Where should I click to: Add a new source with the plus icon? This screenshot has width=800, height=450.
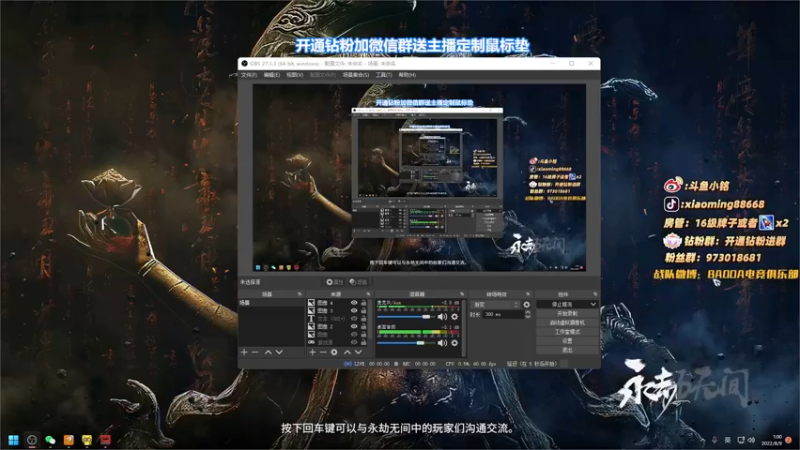(x=312, y=352)
